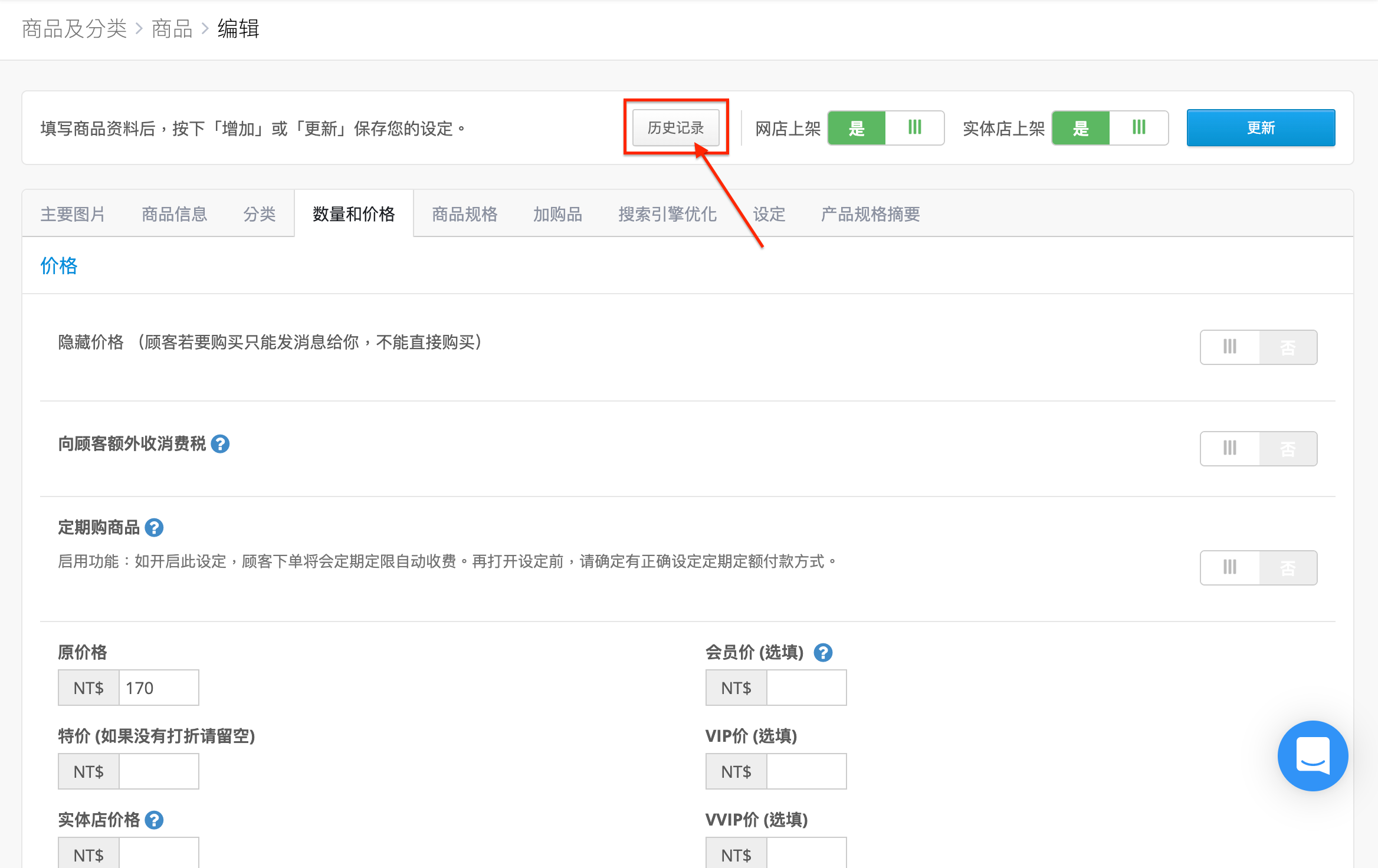Viewport: 1378px width, 868px height.
Task: Click the 编辑 breadcrumb text
Action: (x=238, y=28)
